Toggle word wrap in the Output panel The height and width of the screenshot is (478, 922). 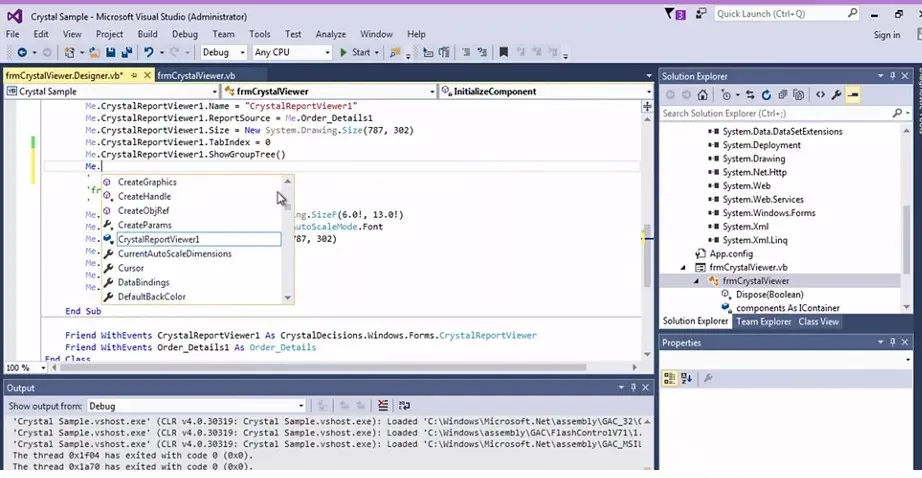coord(404,406)
